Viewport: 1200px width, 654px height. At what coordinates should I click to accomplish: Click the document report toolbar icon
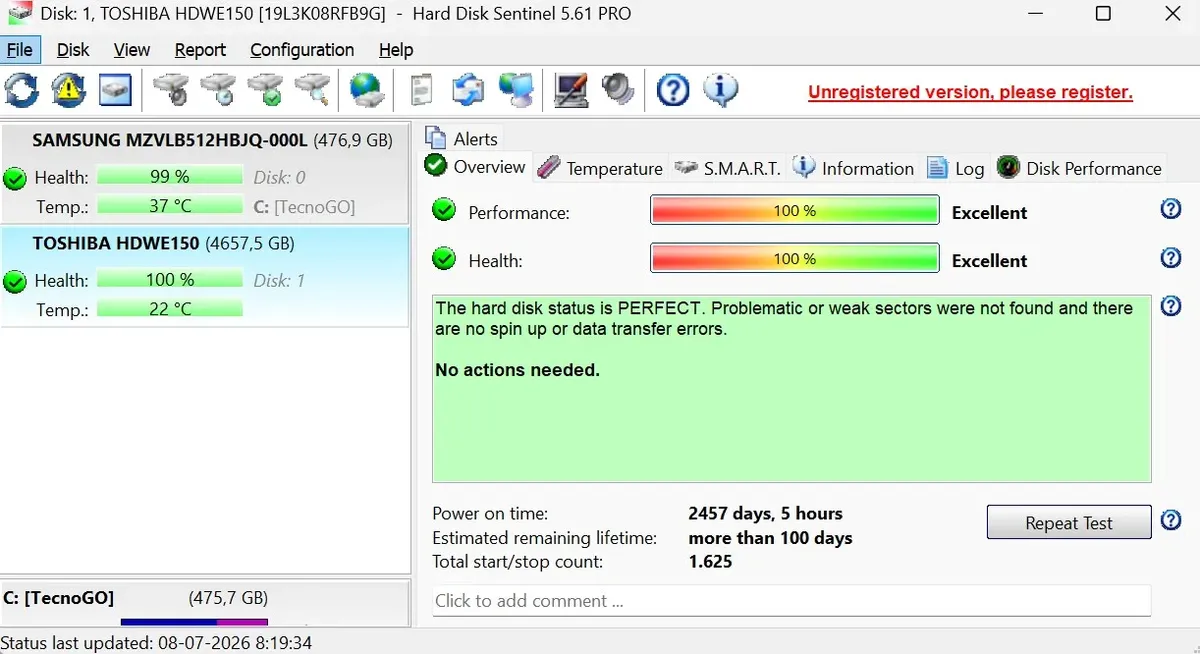coord(422,91)
